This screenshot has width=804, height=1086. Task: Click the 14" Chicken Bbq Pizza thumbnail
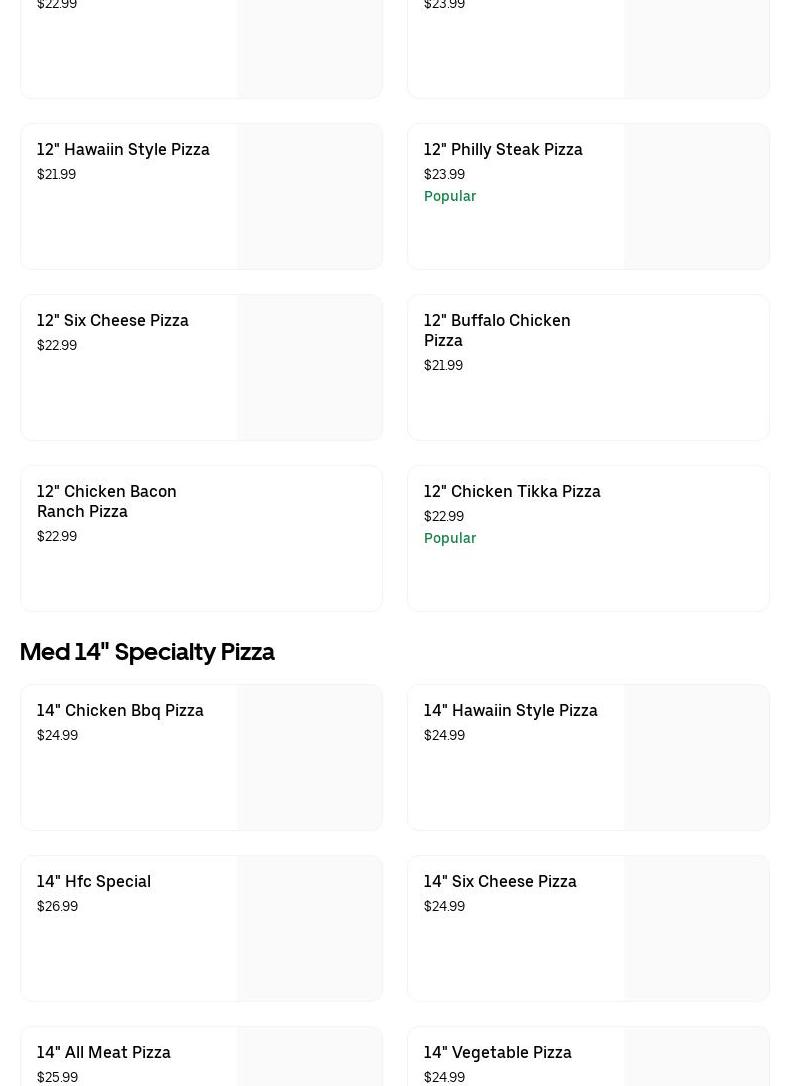[x=309, y=757]
